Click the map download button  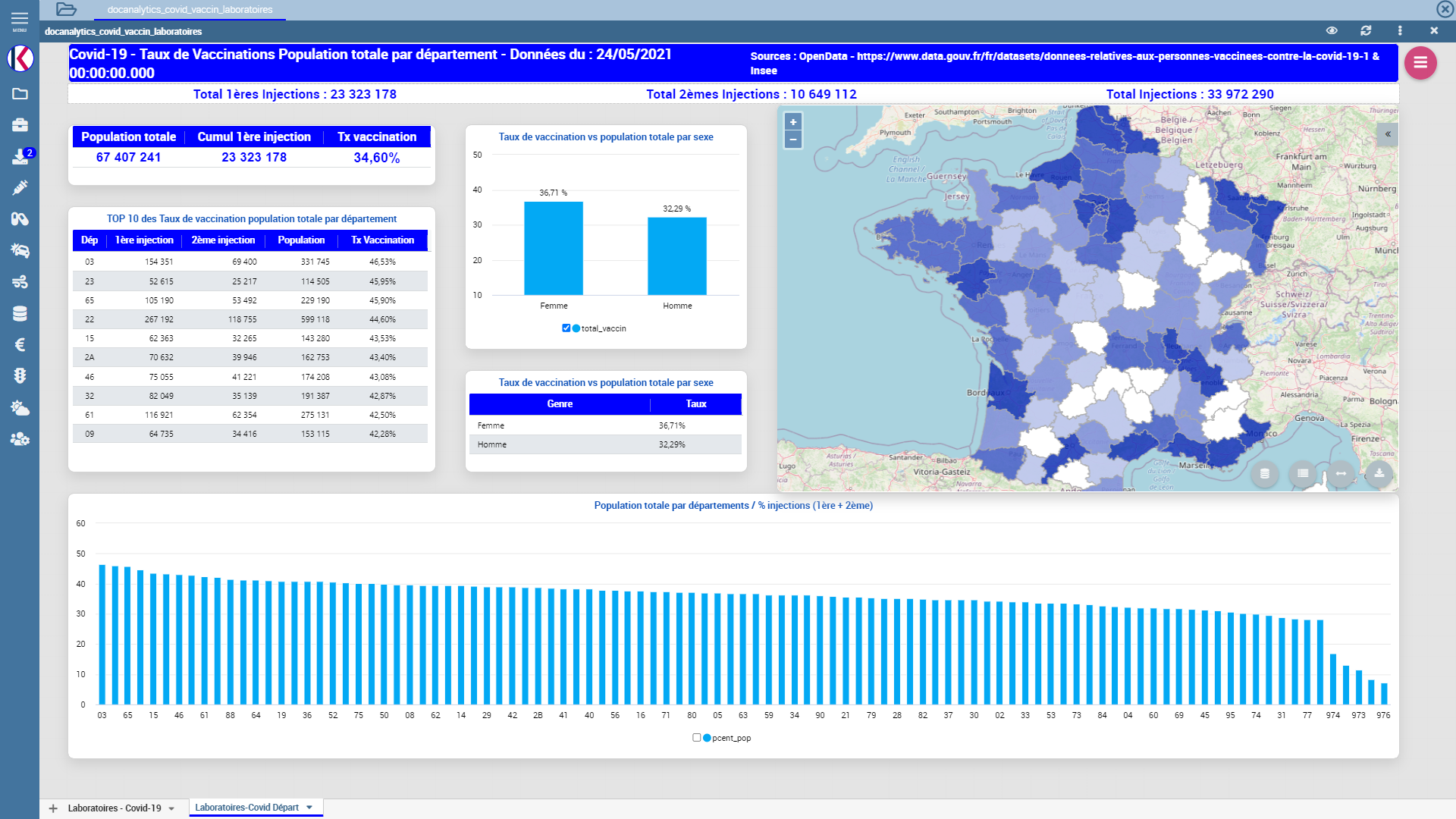(1379, 474)
